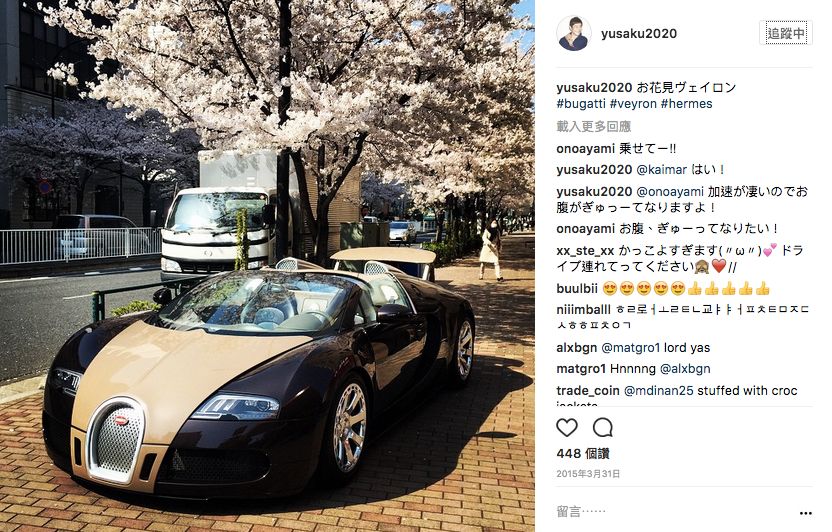The width and height of the screenshot is (832, 532).
Task: Focus the 留言 comment input field
Action: click(x=674, y=512)
